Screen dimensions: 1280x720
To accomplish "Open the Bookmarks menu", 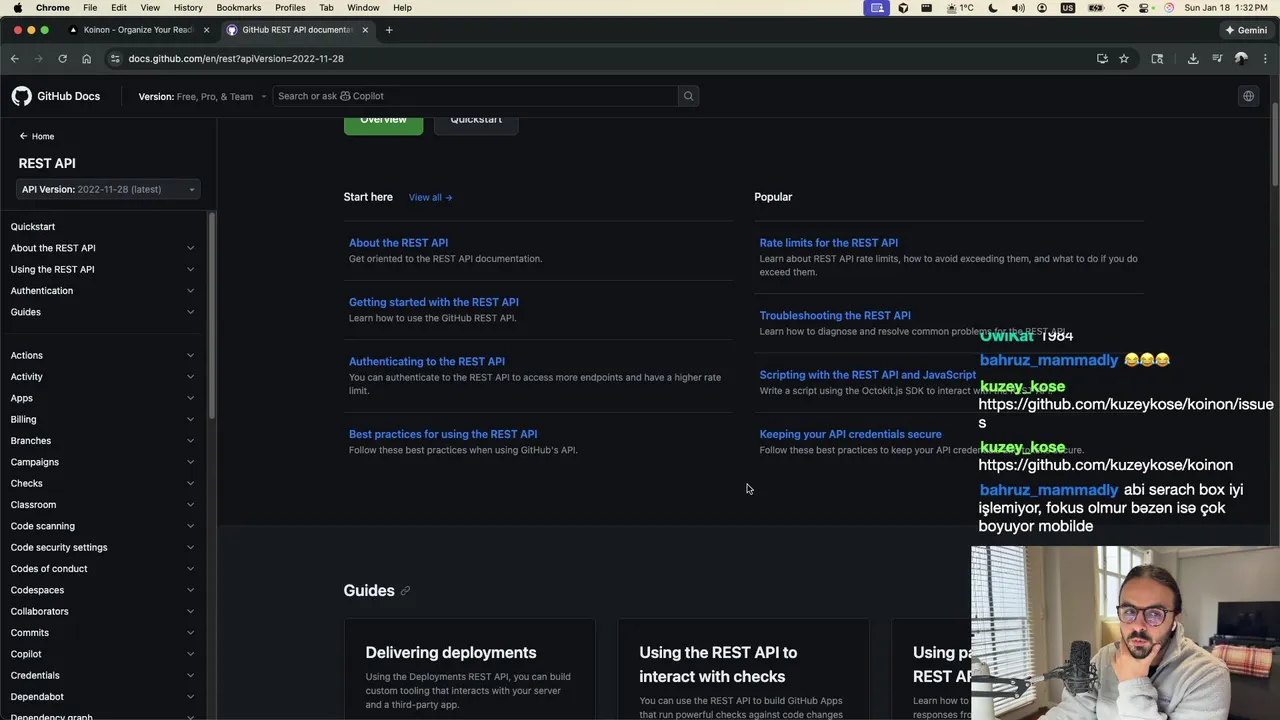I will point(238,8).
